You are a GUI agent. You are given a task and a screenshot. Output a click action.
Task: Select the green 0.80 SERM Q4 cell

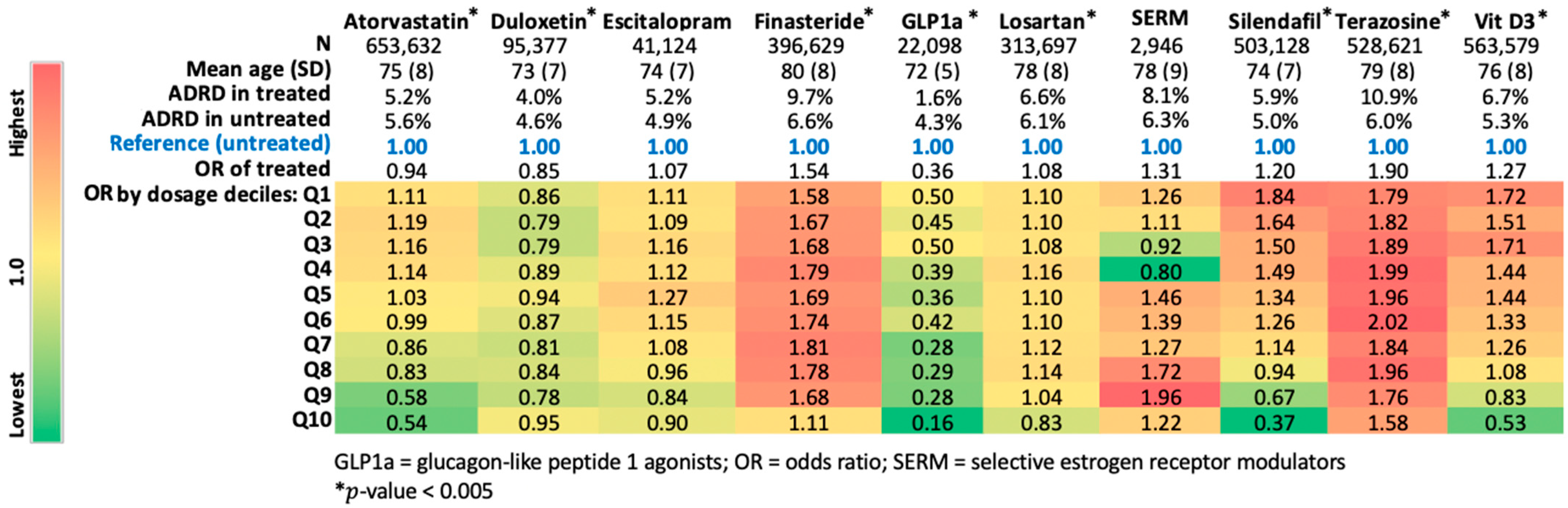(x=1160, y=271)
